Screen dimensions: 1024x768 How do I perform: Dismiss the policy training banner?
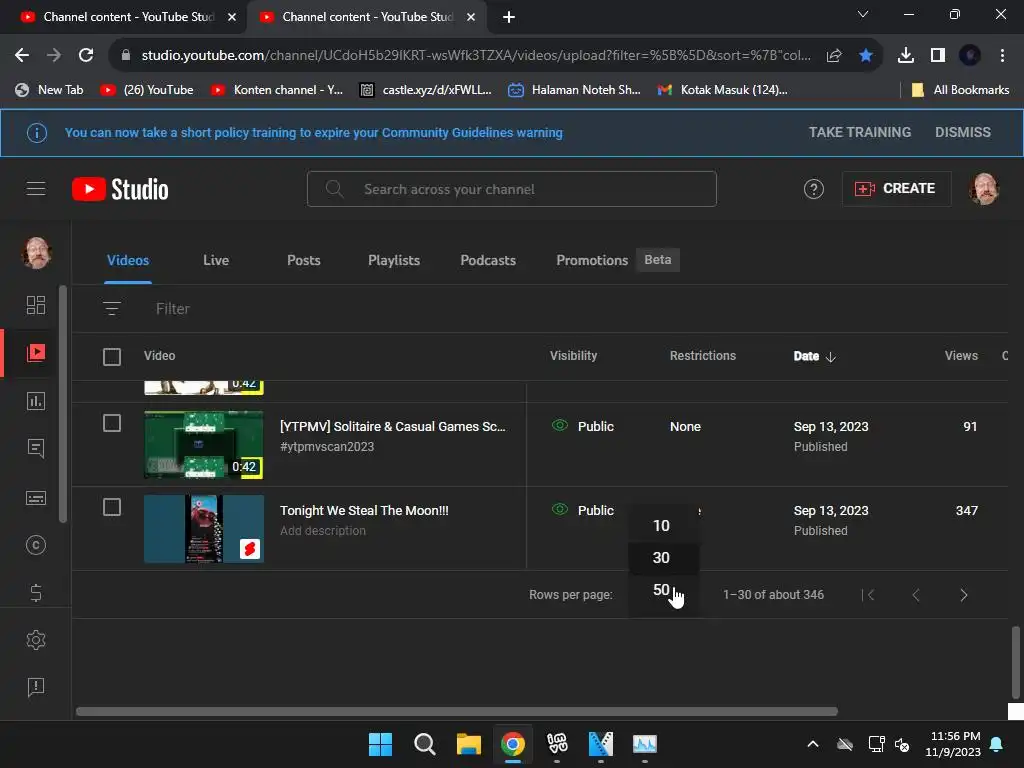[x=963, y=133]
